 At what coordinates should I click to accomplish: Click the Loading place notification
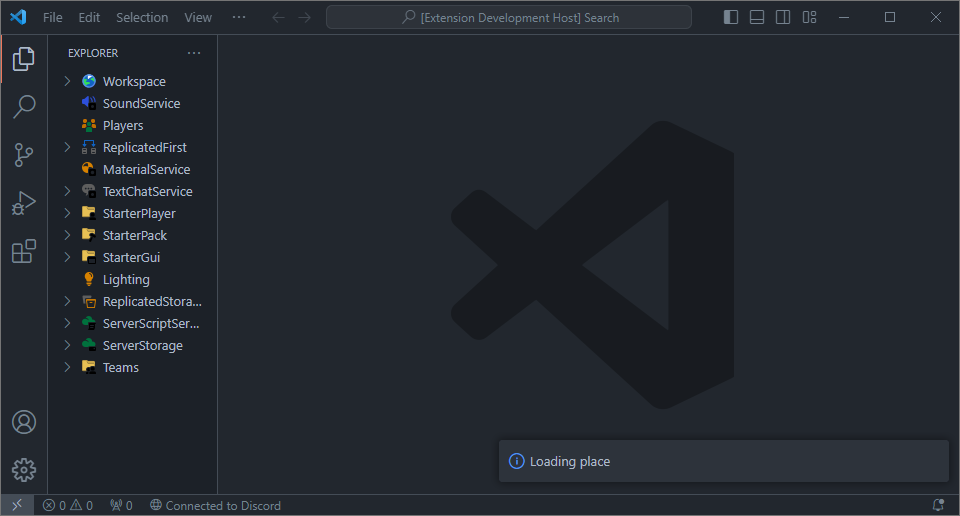click(724, 461)
